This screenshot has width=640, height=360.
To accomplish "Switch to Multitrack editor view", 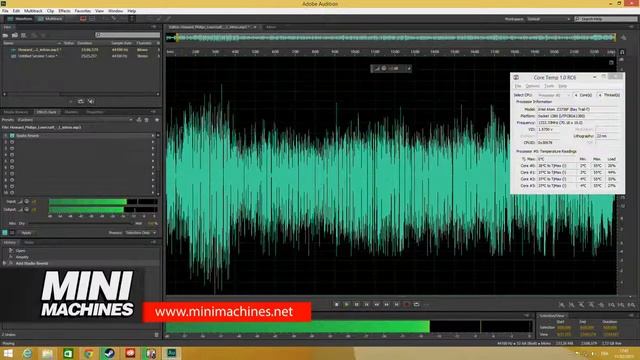I will click(x=50, y=19).
